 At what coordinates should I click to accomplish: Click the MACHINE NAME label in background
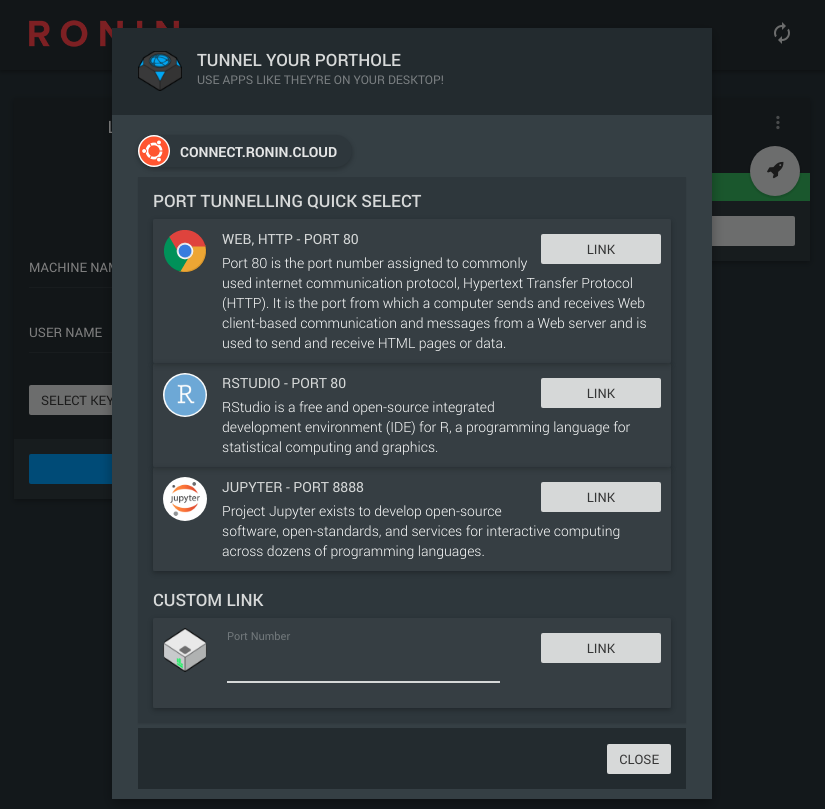pos(71,268)
